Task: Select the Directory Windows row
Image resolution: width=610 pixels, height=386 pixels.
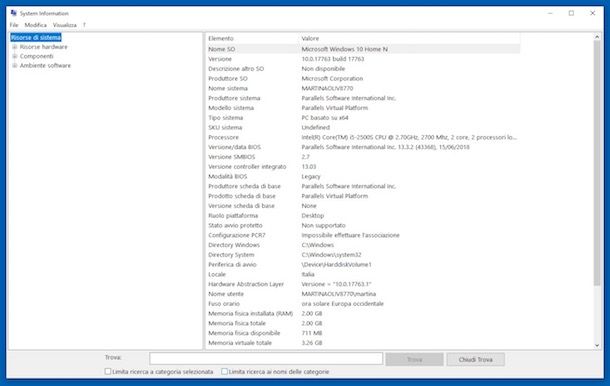Action: coord(363,245)
